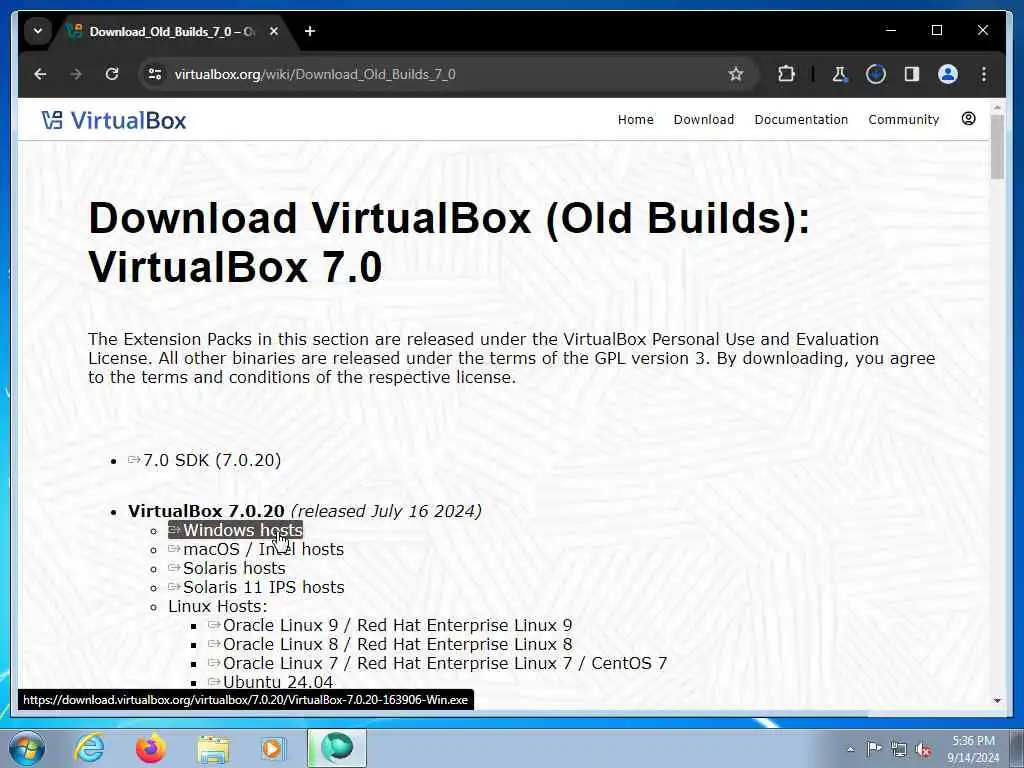Open a new tab with the plus button

tap(310, 31)
